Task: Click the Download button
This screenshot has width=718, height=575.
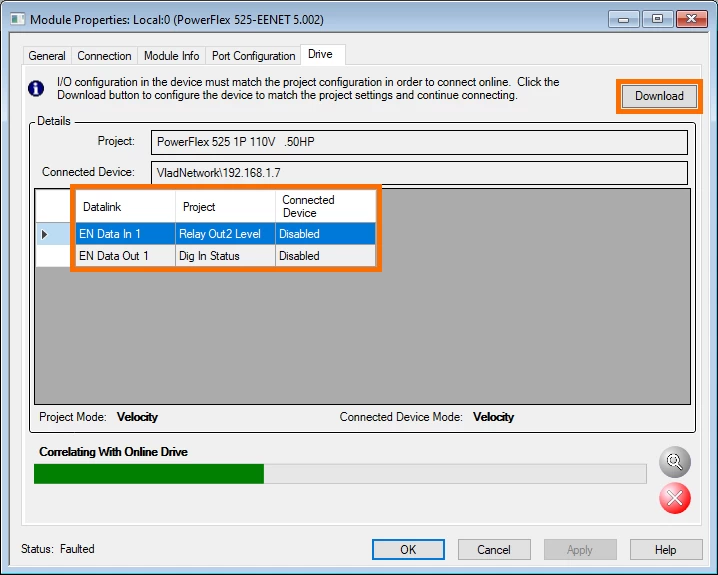Action: point(659,96)
